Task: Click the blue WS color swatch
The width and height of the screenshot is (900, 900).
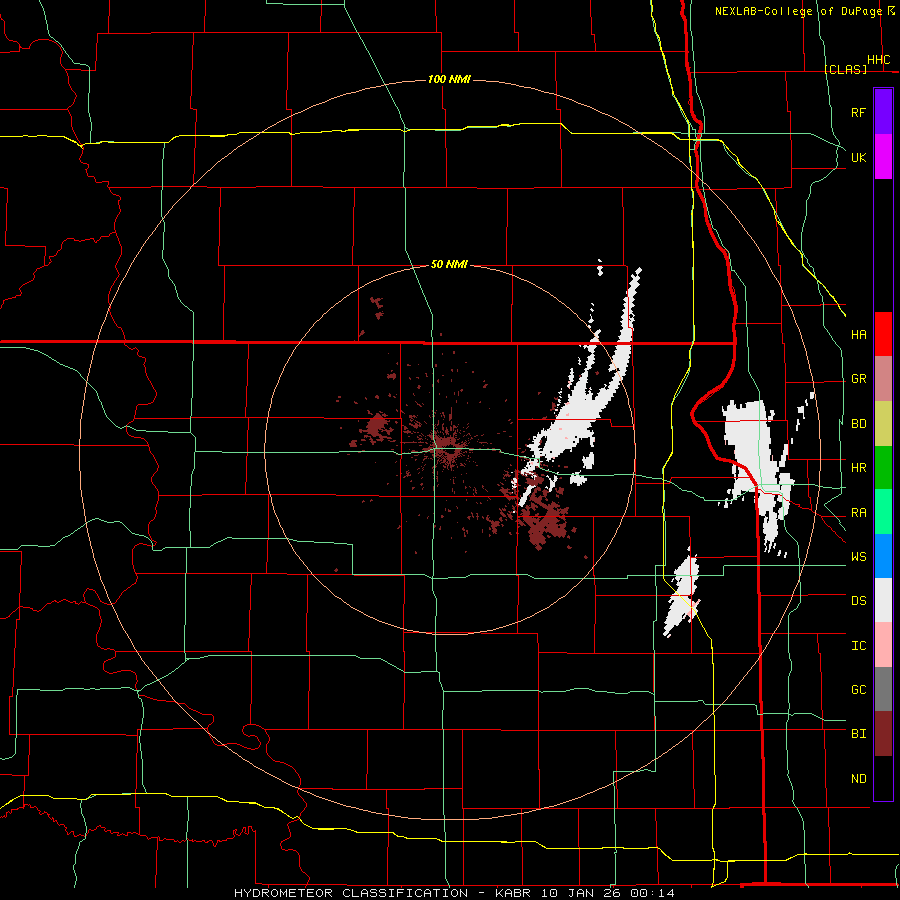Action: click(x=883, y=556)
